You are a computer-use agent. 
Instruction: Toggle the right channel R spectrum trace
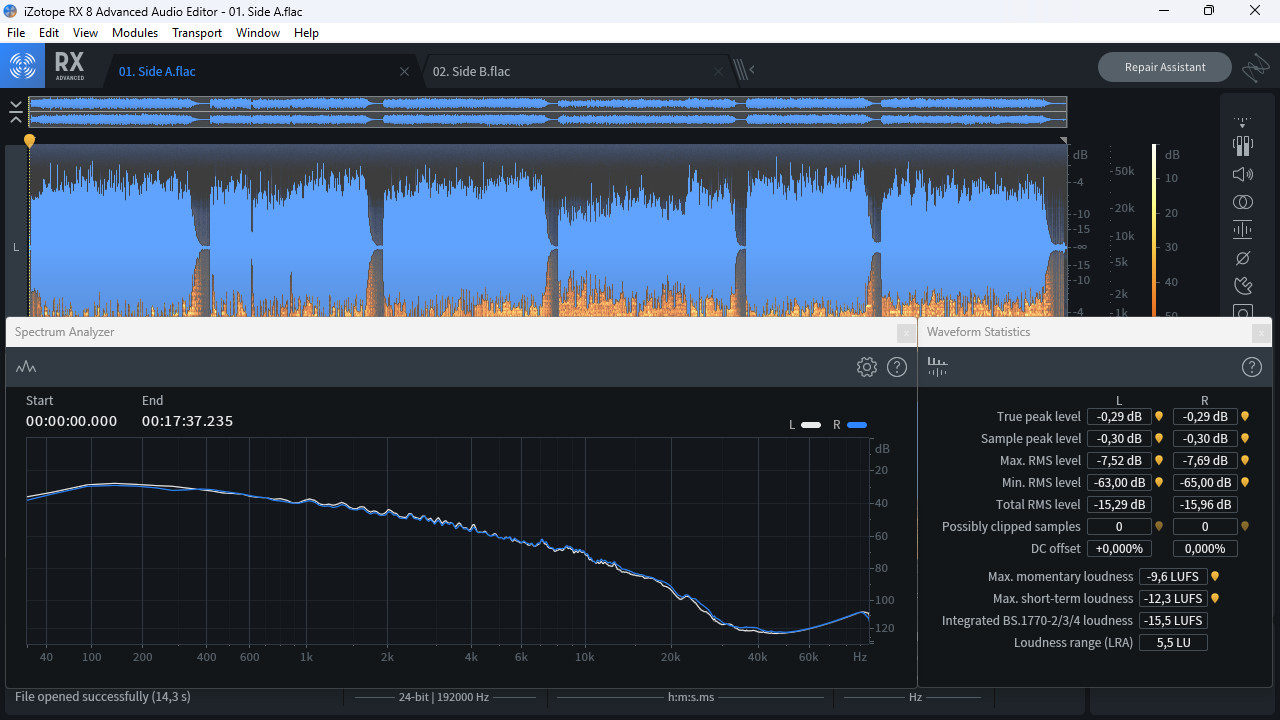click(856, 425)
